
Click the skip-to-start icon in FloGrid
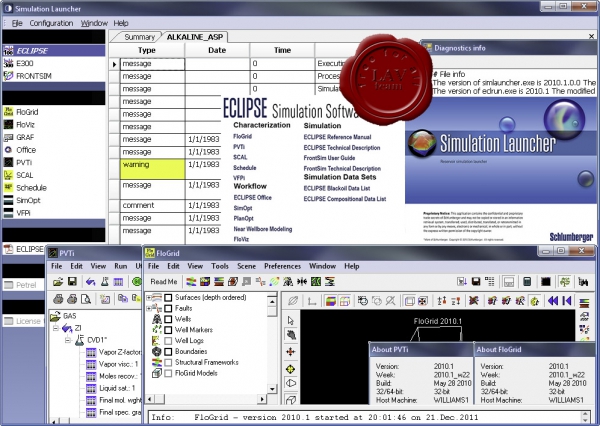567,301
